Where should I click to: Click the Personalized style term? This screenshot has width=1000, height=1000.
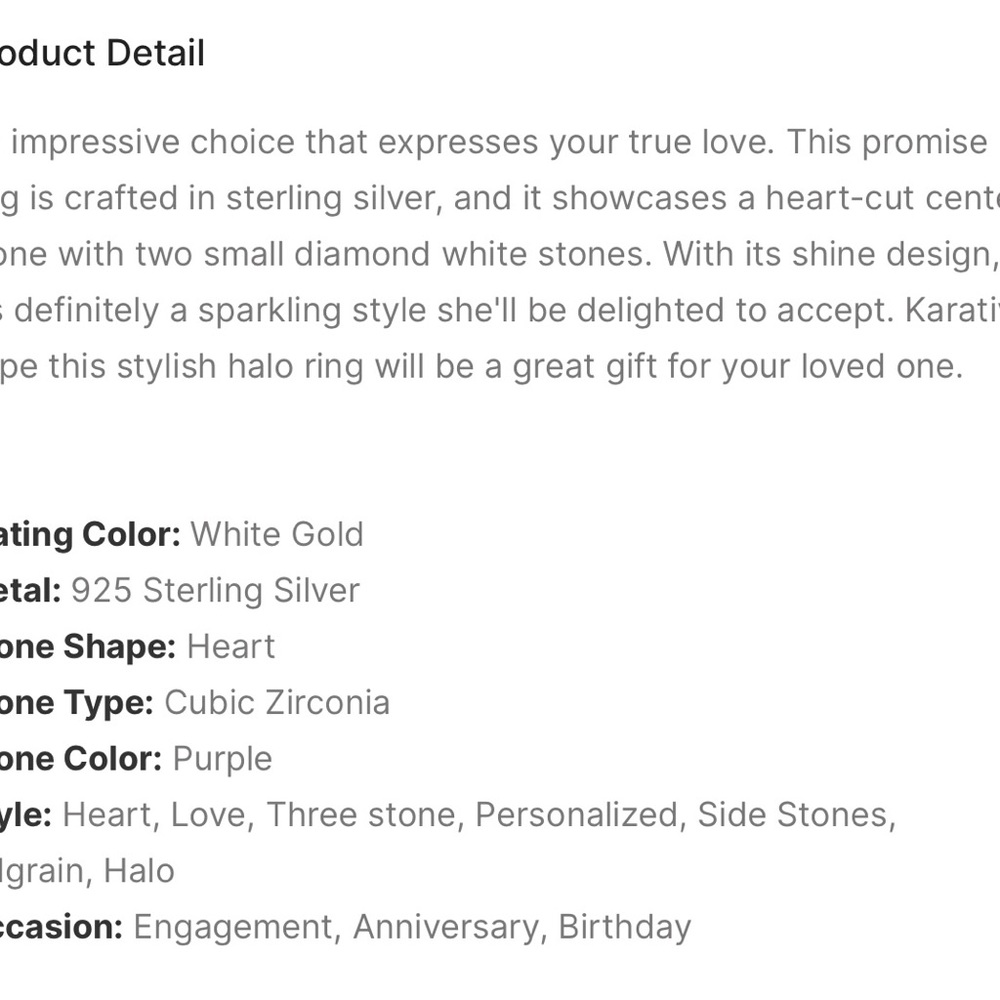coord(577,815)
